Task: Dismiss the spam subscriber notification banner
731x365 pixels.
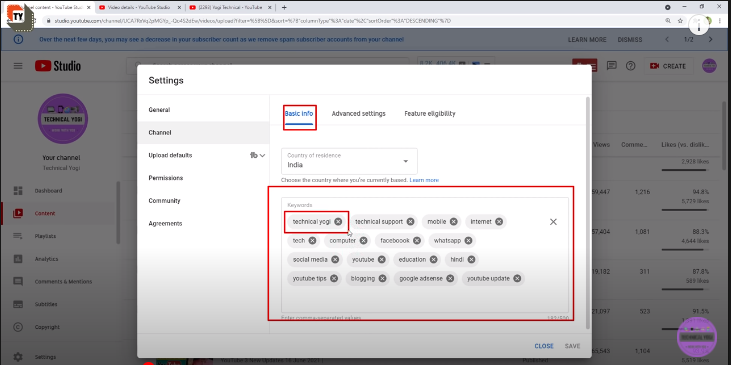Action: click(x=630, y=40)
